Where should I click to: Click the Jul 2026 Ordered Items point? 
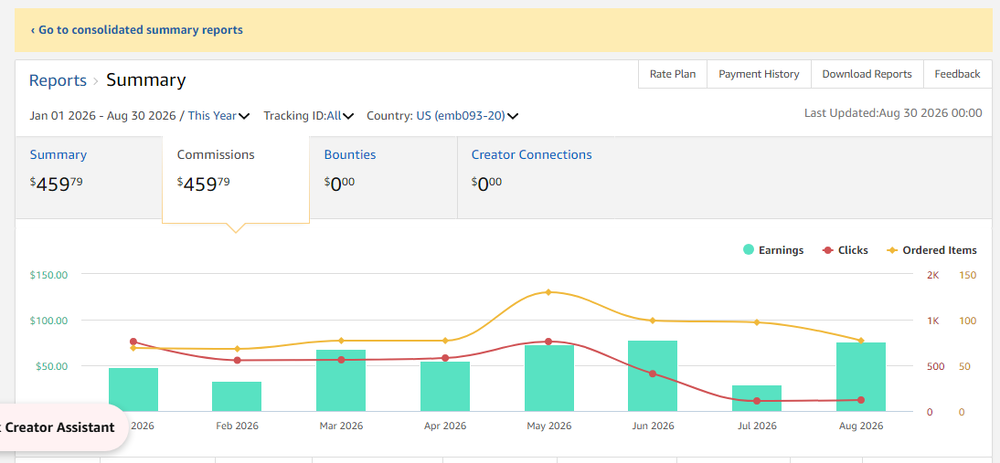(x=757, y=322)
